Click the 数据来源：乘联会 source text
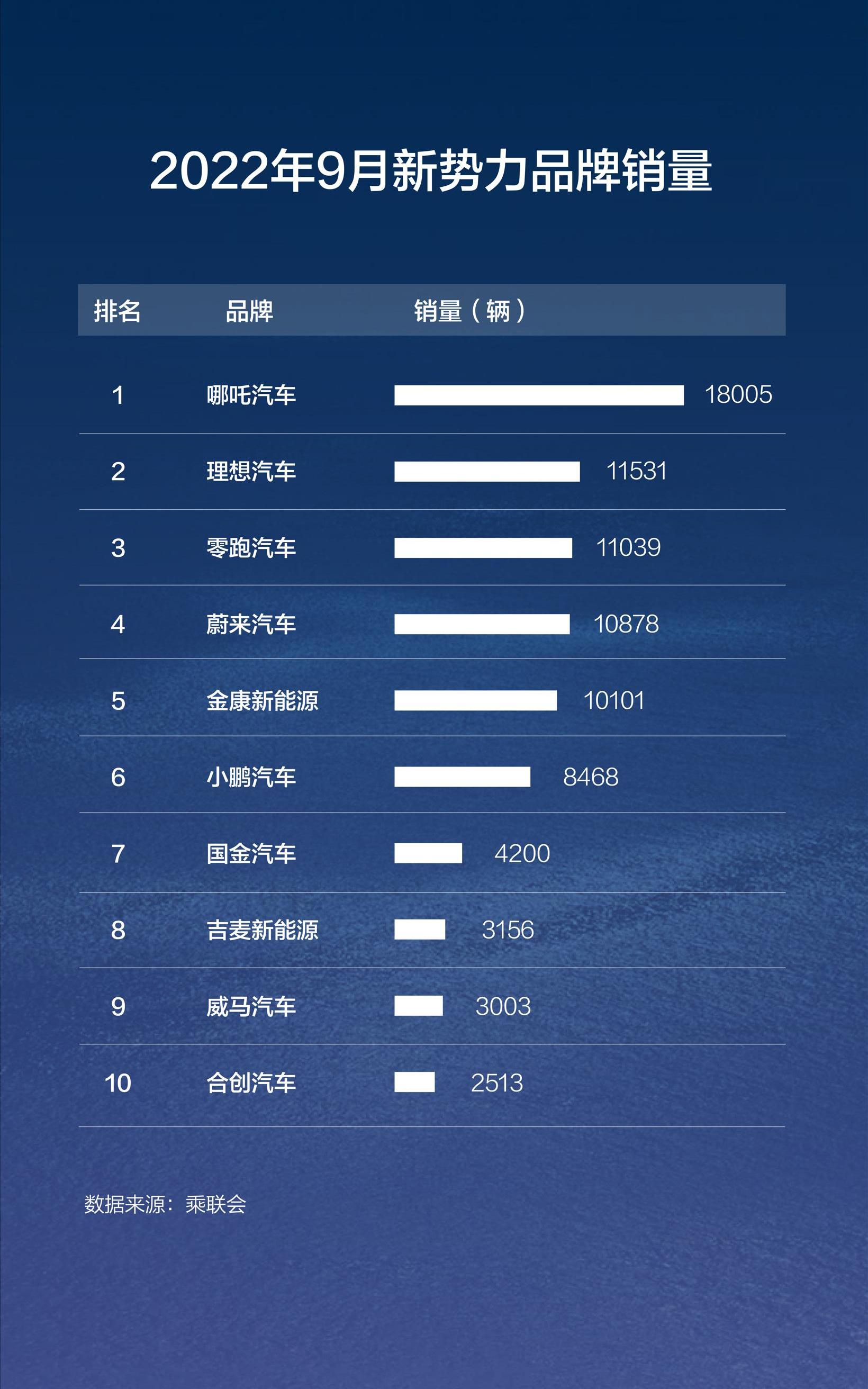This screenshot has height=1389, width=868. coord(165,1205)
